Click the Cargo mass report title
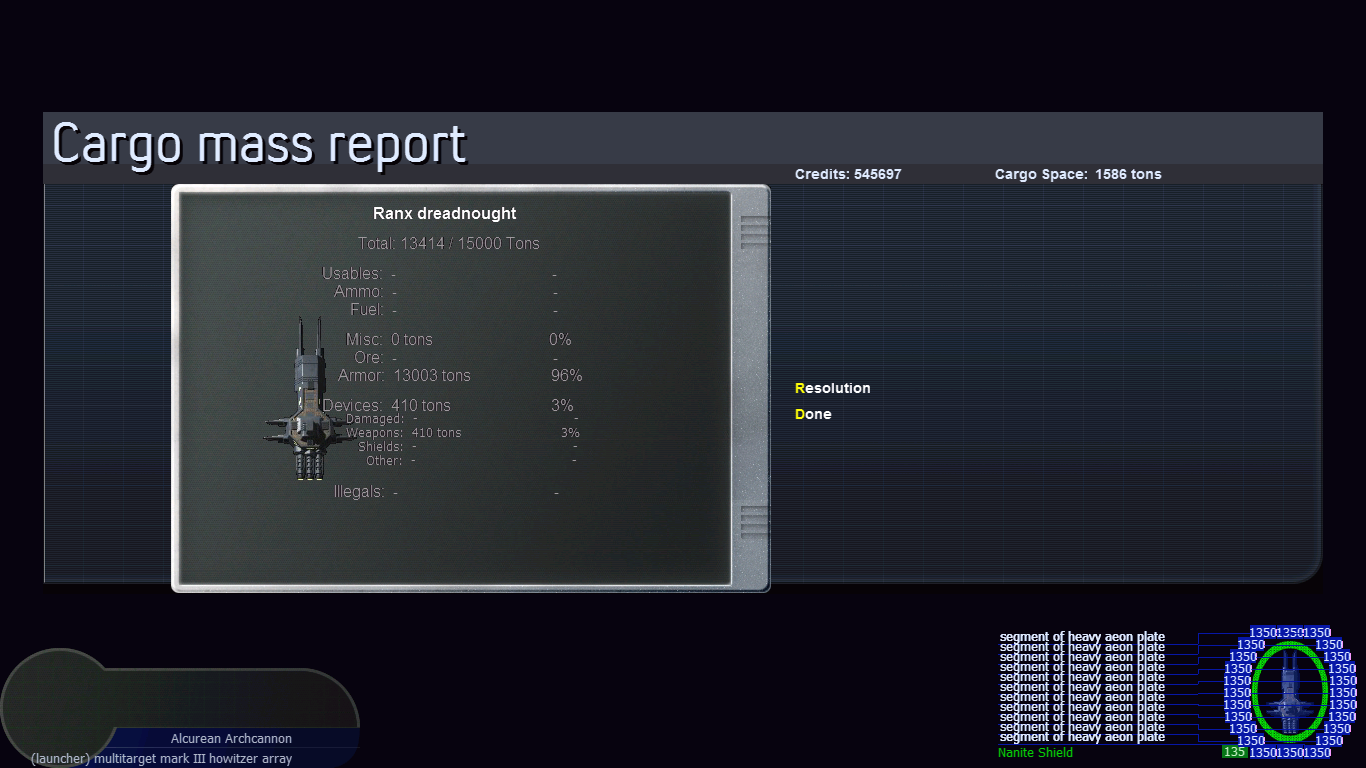 click(x=259, y=144)
